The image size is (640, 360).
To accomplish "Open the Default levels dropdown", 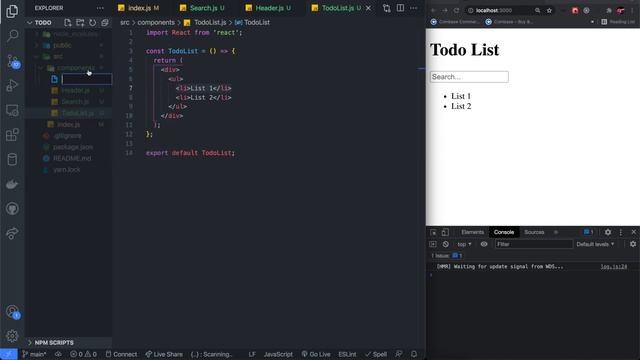I will (x=595, y=244).
